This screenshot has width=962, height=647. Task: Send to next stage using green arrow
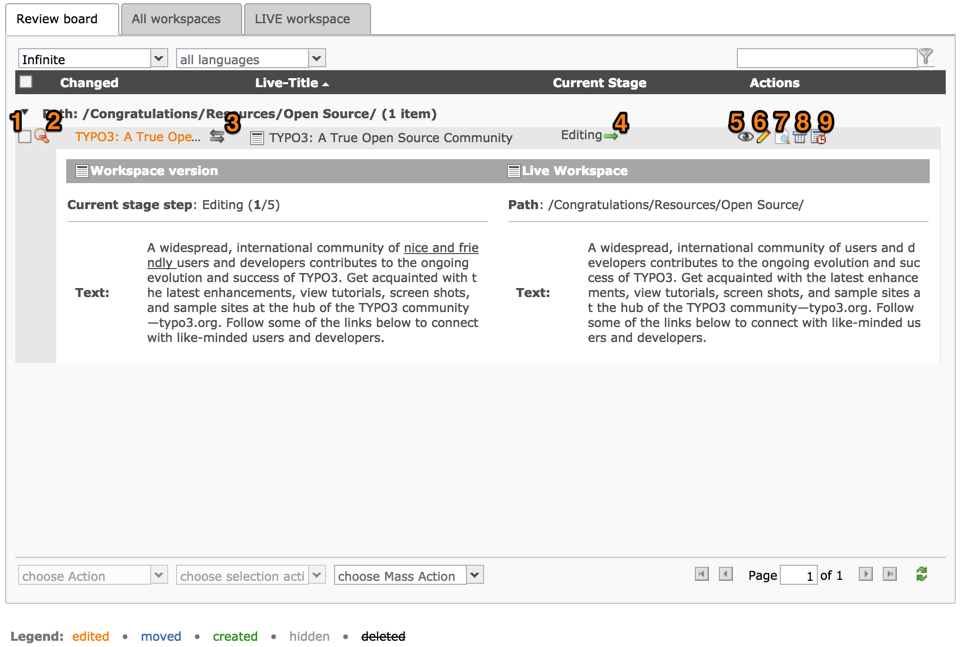[611, 136]
